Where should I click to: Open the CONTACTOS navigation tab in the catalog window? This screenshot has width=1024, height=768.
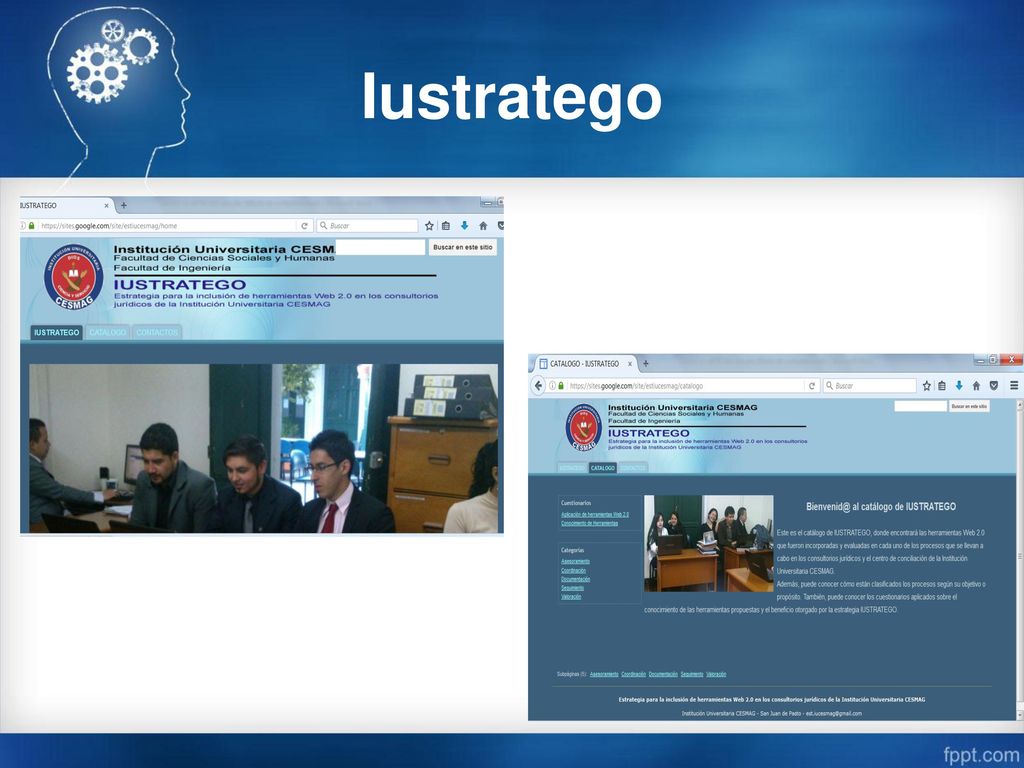point(632,468)
